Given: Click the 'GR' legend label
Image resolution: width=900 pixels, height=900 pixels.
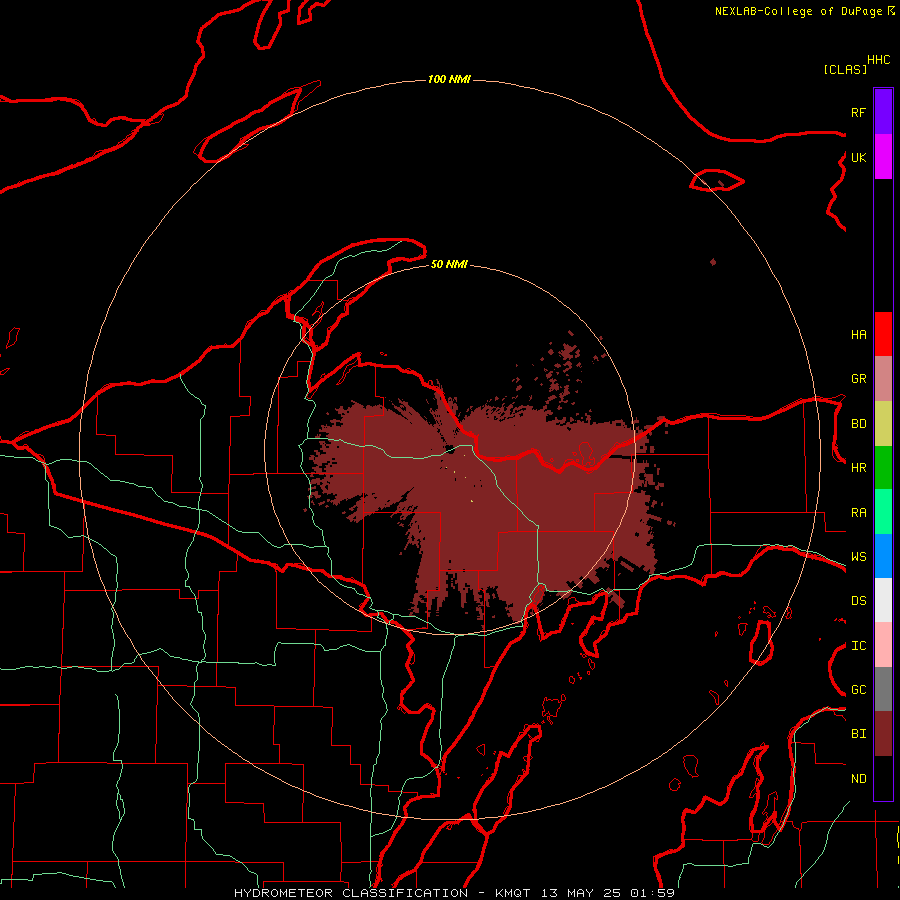Looking at the screenshot, I should pos(858,379).
